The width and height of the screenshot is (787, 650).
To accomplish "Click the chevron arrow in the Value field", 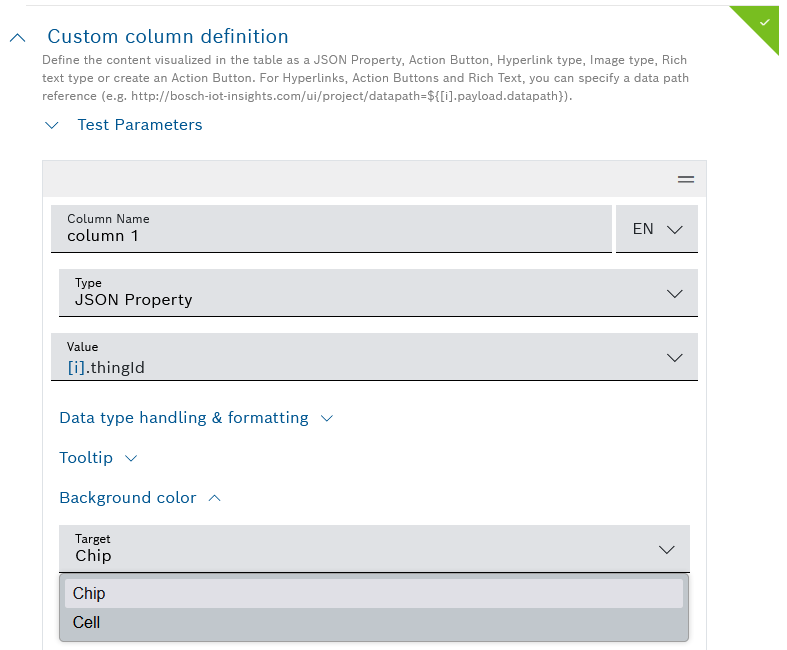I will (674, 357).
